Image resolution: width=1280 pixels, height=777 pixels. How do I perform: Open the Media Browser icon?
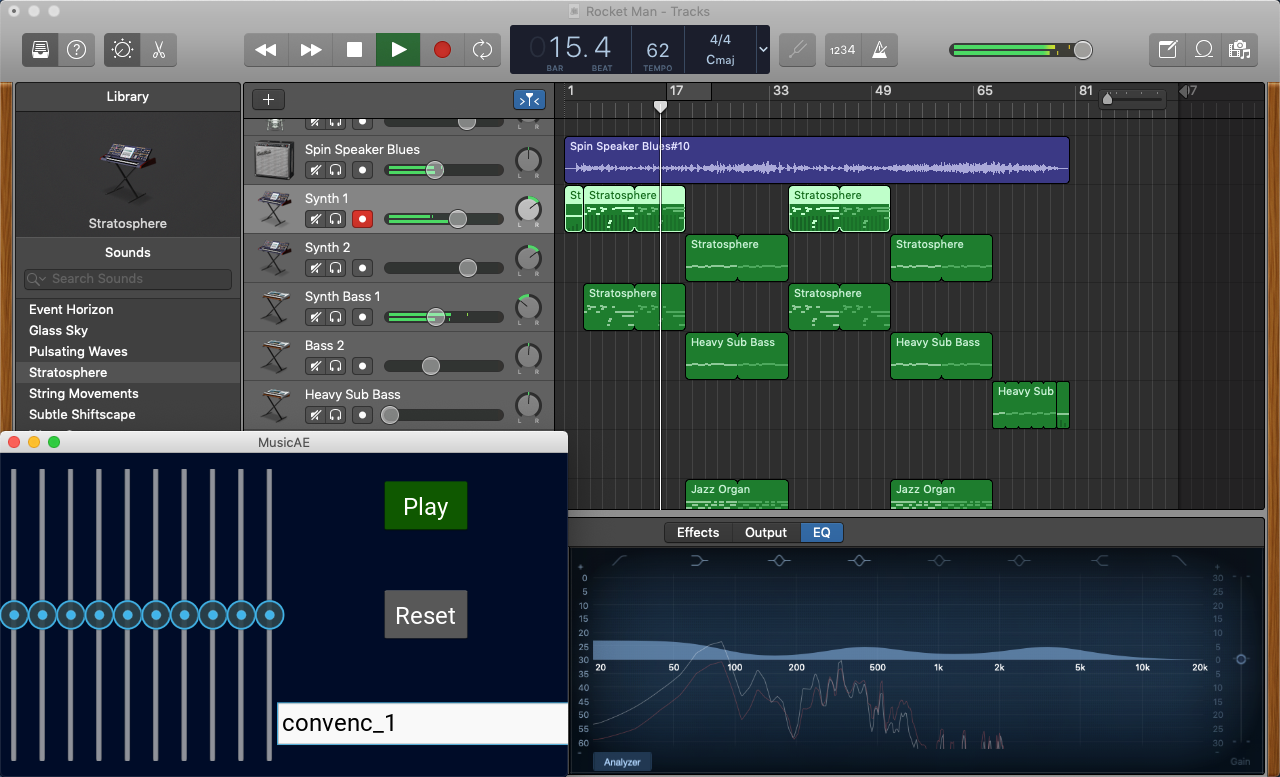[1240, 49]
